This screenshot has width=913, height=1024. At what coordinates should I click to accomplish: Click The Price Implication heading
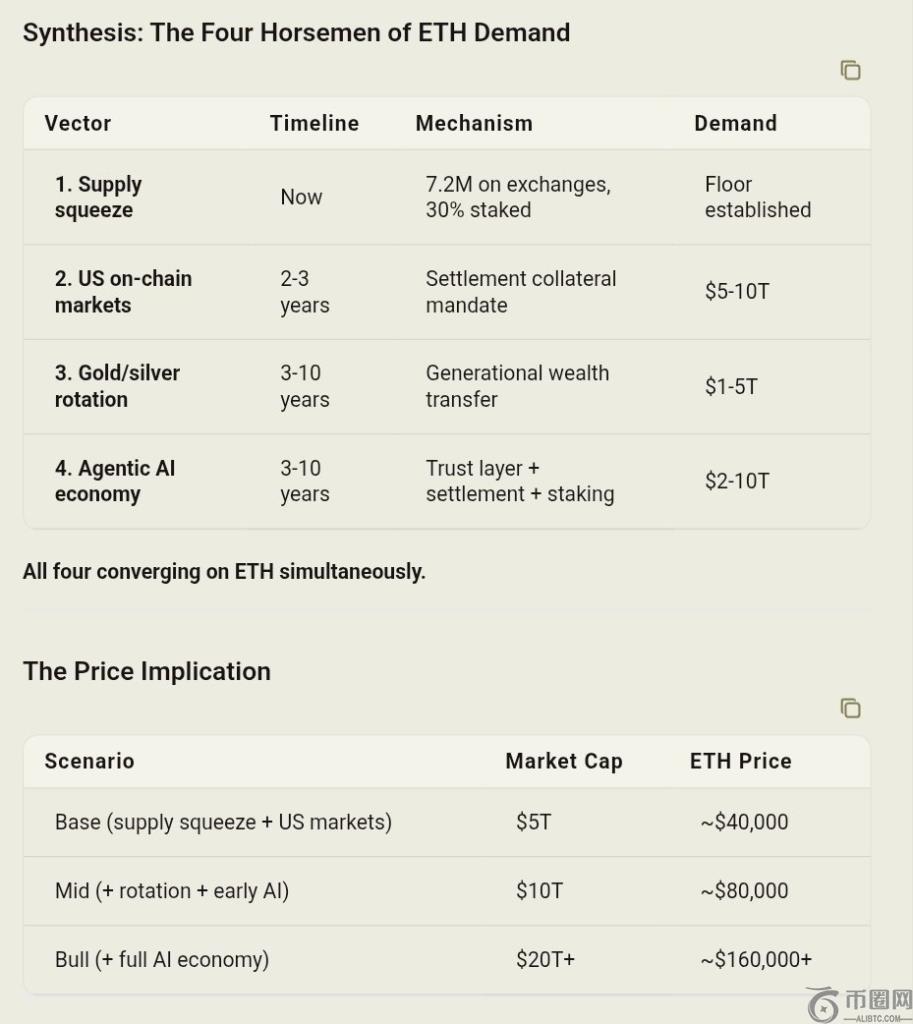click(147, 671)
